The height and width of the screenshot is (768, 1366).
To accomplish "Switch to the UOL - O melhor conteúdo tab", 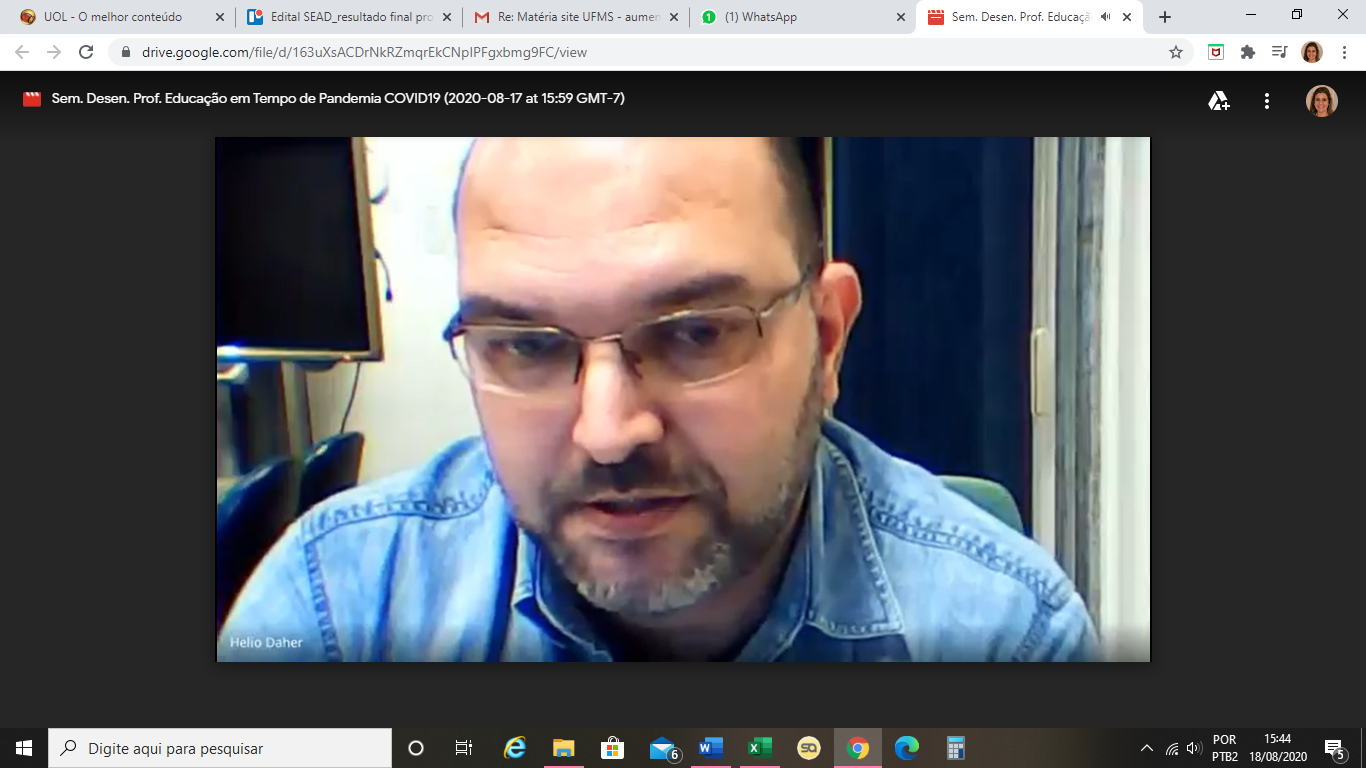I will point(112,17).
